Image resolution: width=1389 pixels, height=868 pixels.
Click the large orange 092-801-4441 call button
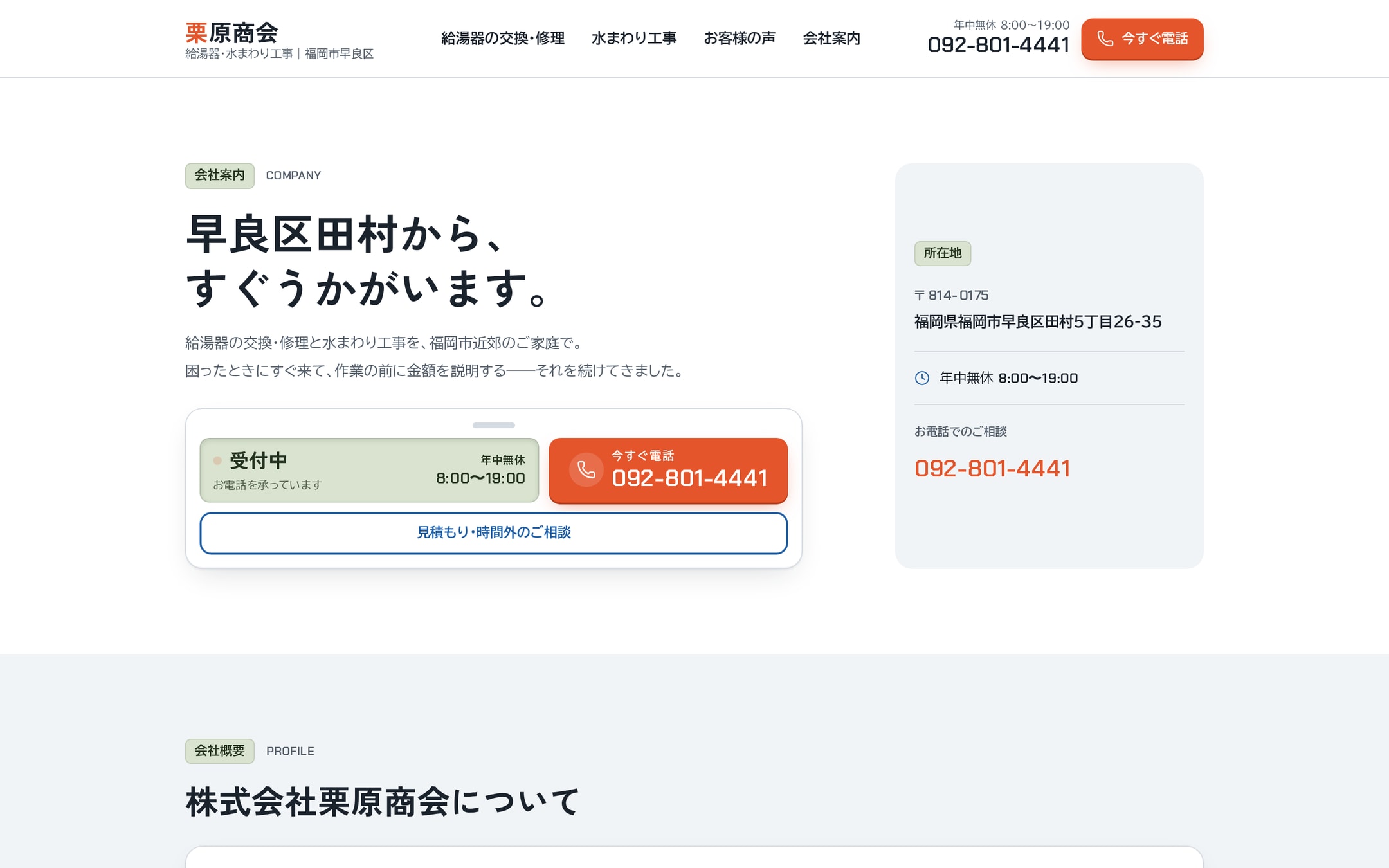(668, 470)
